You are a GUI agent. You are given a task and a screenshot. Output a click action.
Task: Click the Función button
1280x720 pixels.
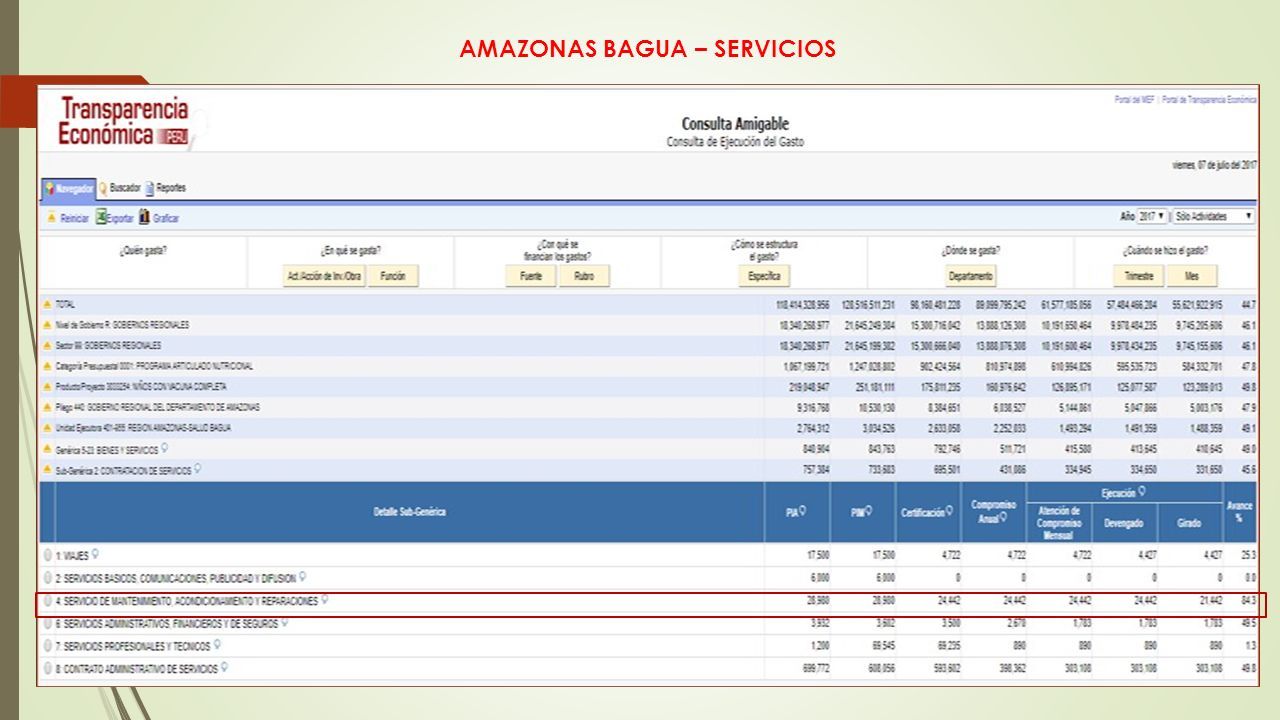393,276
